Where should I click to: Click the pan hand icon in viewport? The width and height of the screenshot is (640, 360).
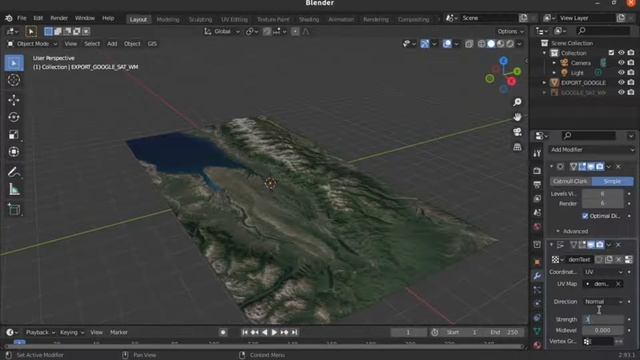tap(517, 117)
